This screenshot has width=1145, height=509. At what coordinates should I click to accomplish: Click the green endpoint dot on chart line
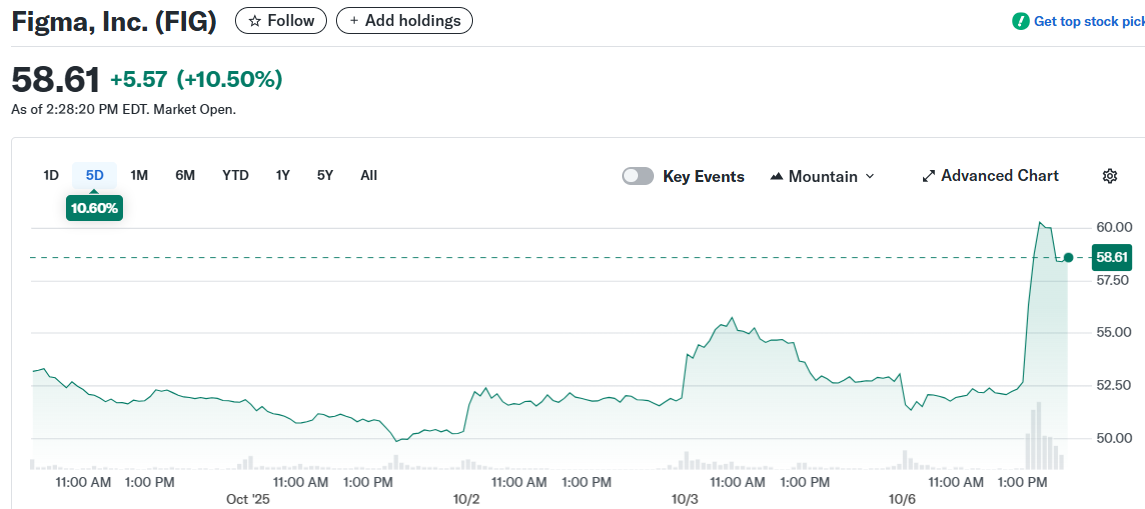1068,258
